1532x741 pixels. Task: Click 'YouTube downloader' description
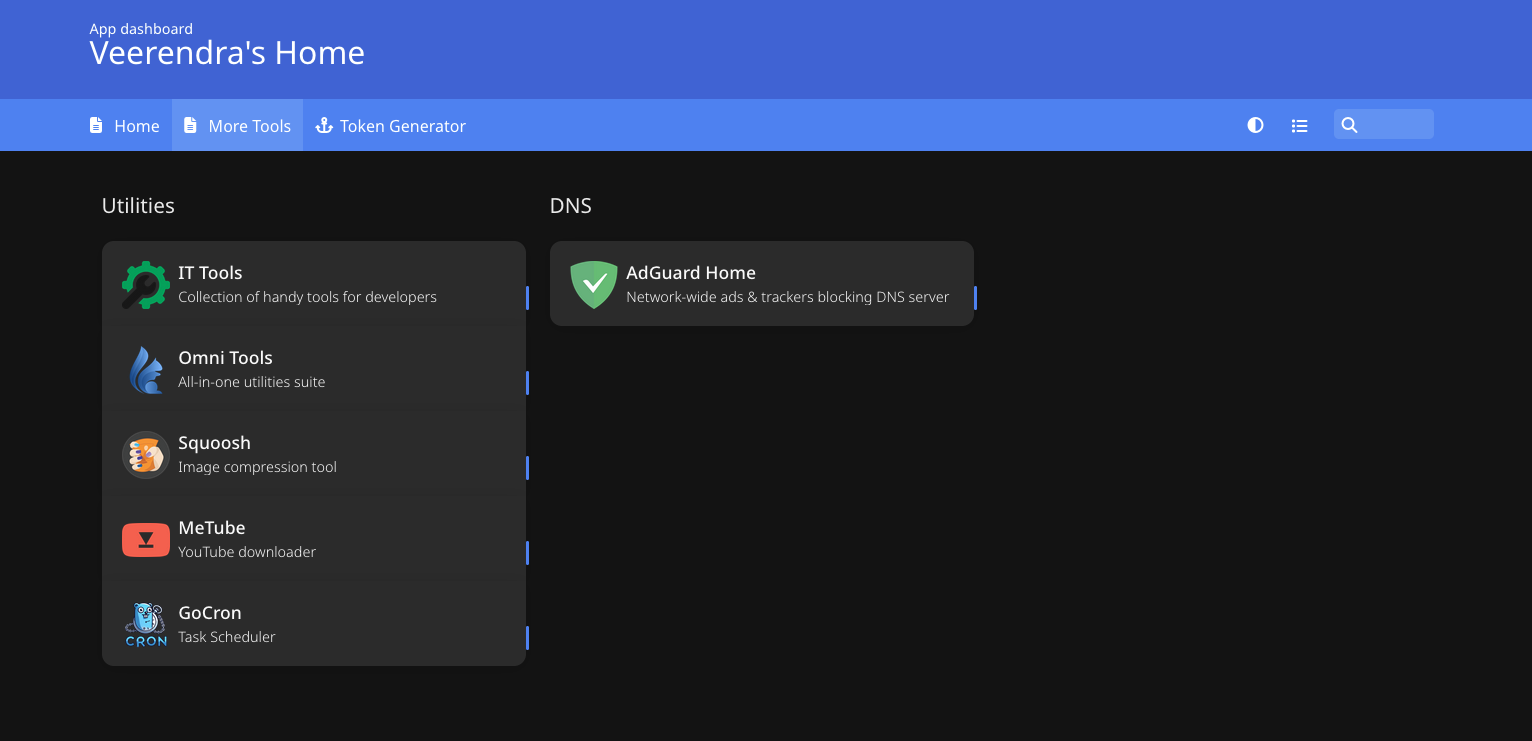point(247,552)
